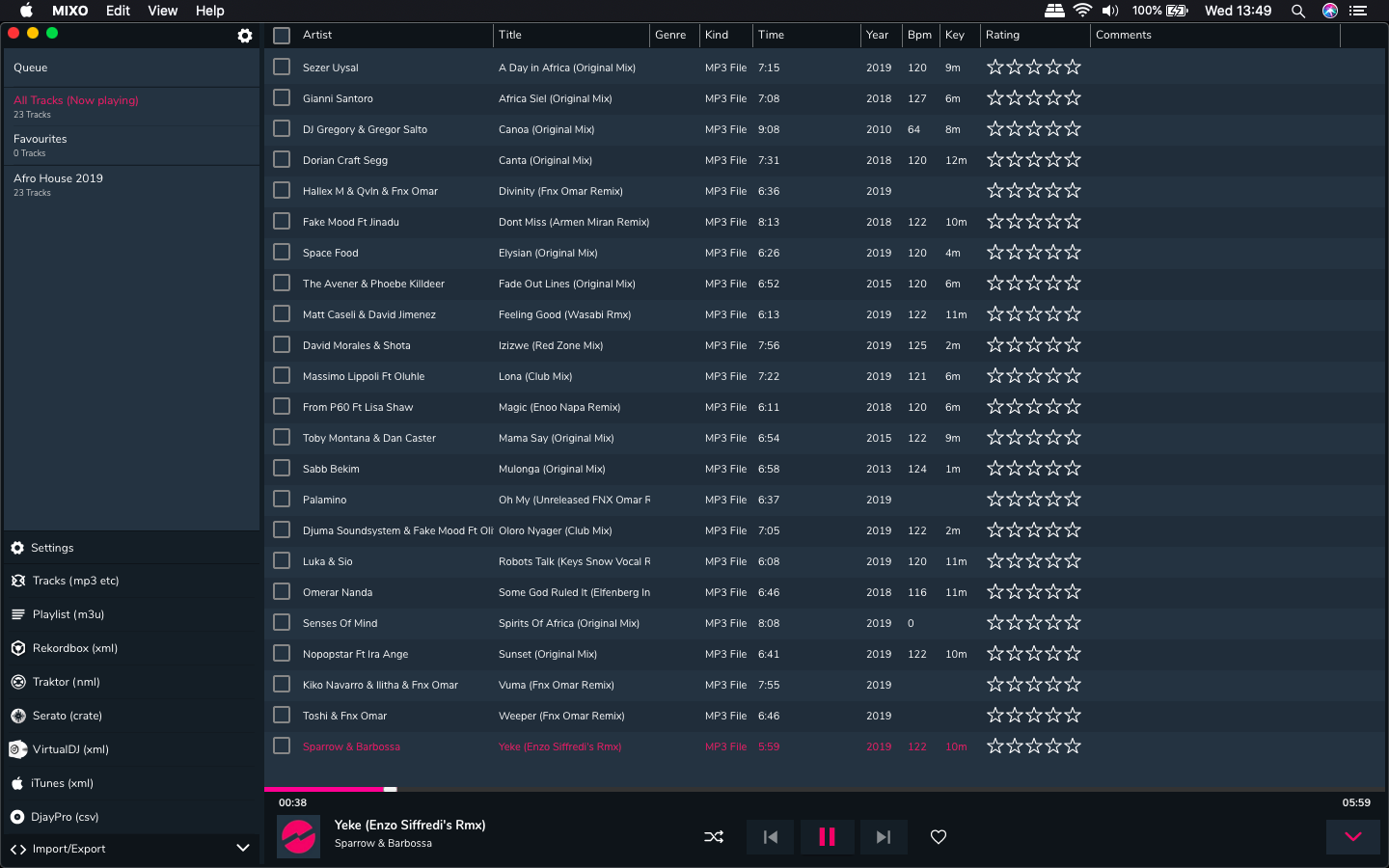Click the VirtualDJ (xml) icon
Viewport: 1389px width, 868px height.
pyautogui.click(x=18, y=749)
